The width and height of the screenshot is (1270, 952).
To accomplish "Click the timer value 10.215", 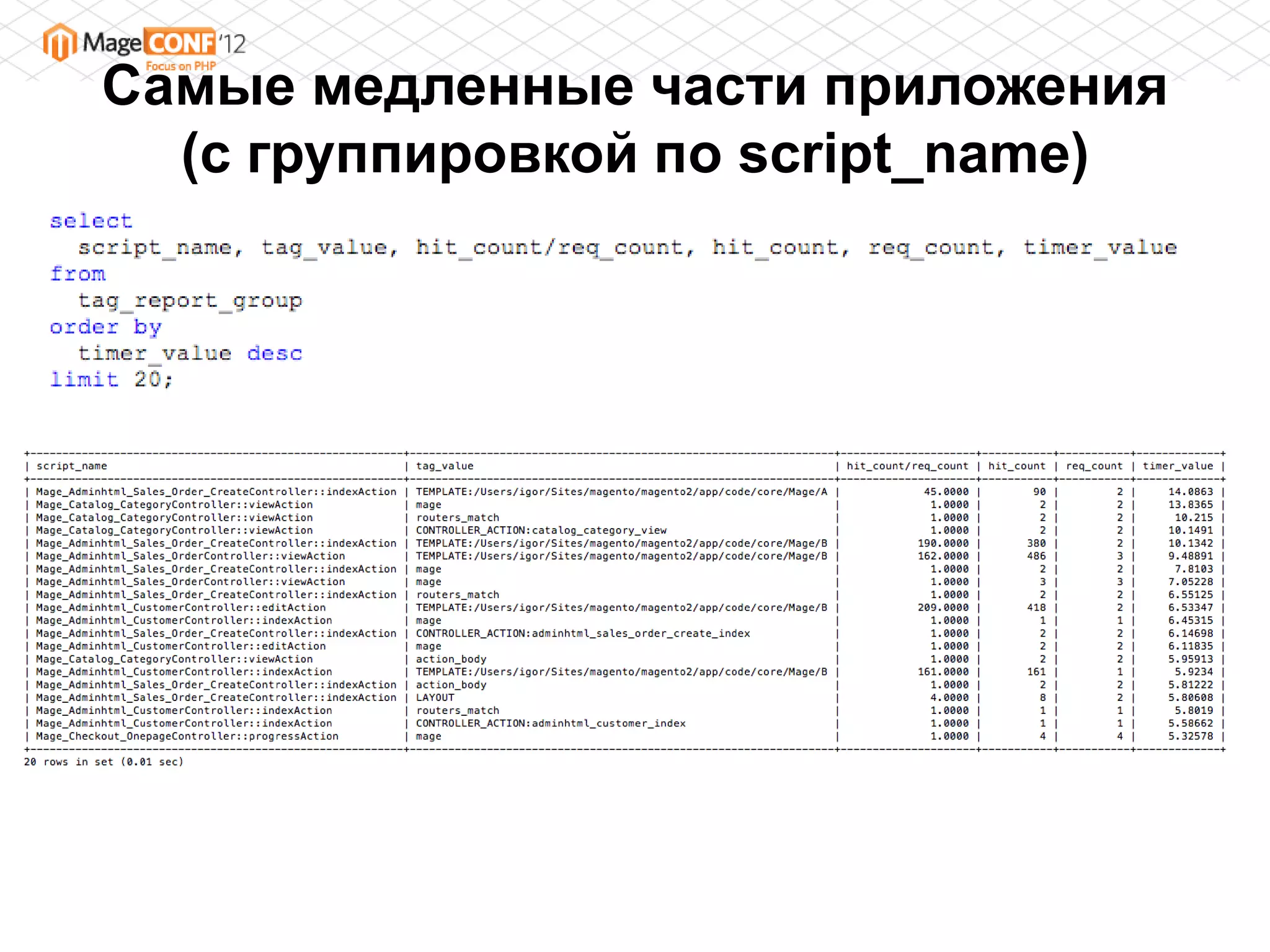I will point(1194,518).
